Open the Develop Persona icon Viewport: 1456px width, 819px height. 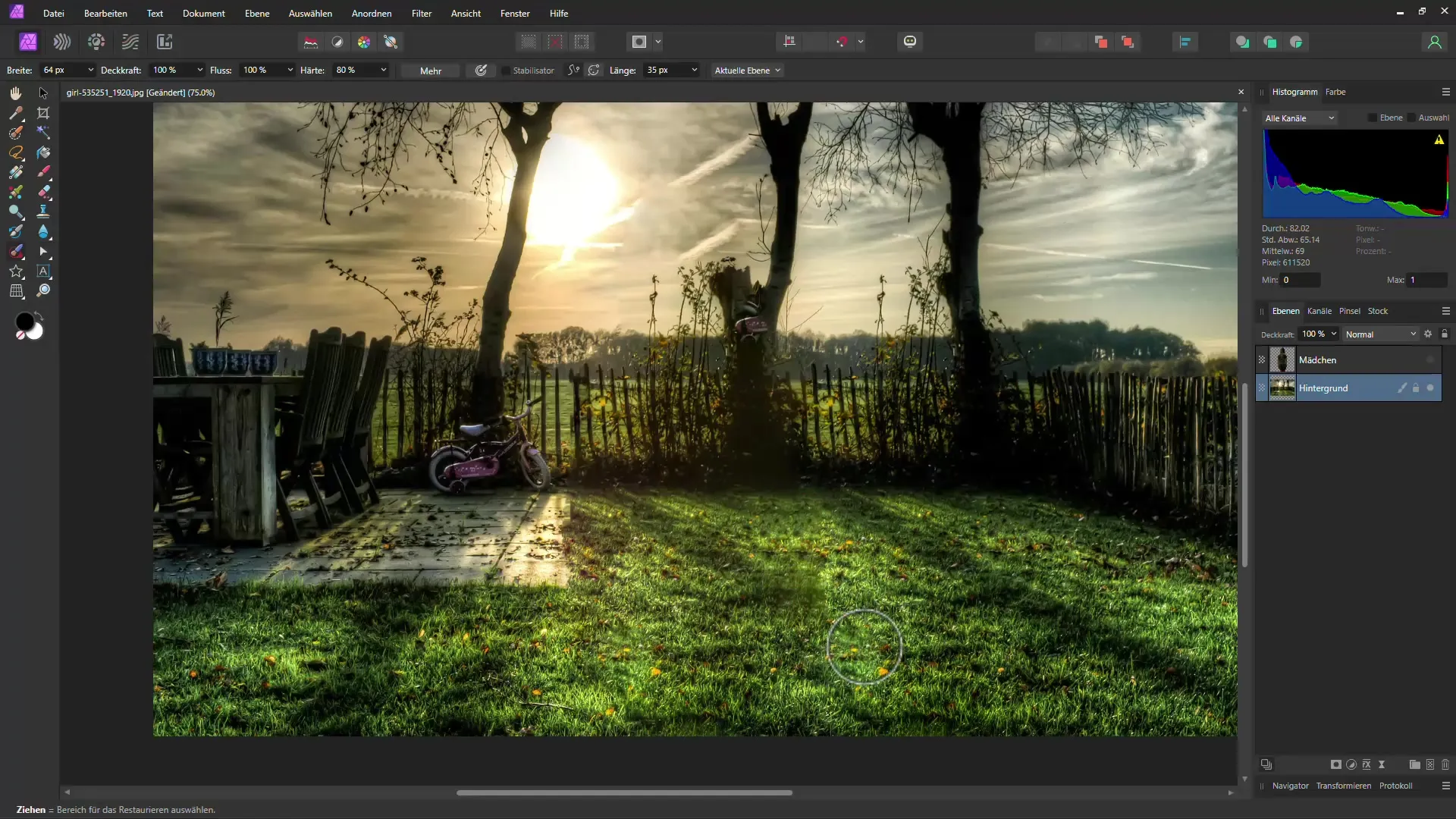96,42
